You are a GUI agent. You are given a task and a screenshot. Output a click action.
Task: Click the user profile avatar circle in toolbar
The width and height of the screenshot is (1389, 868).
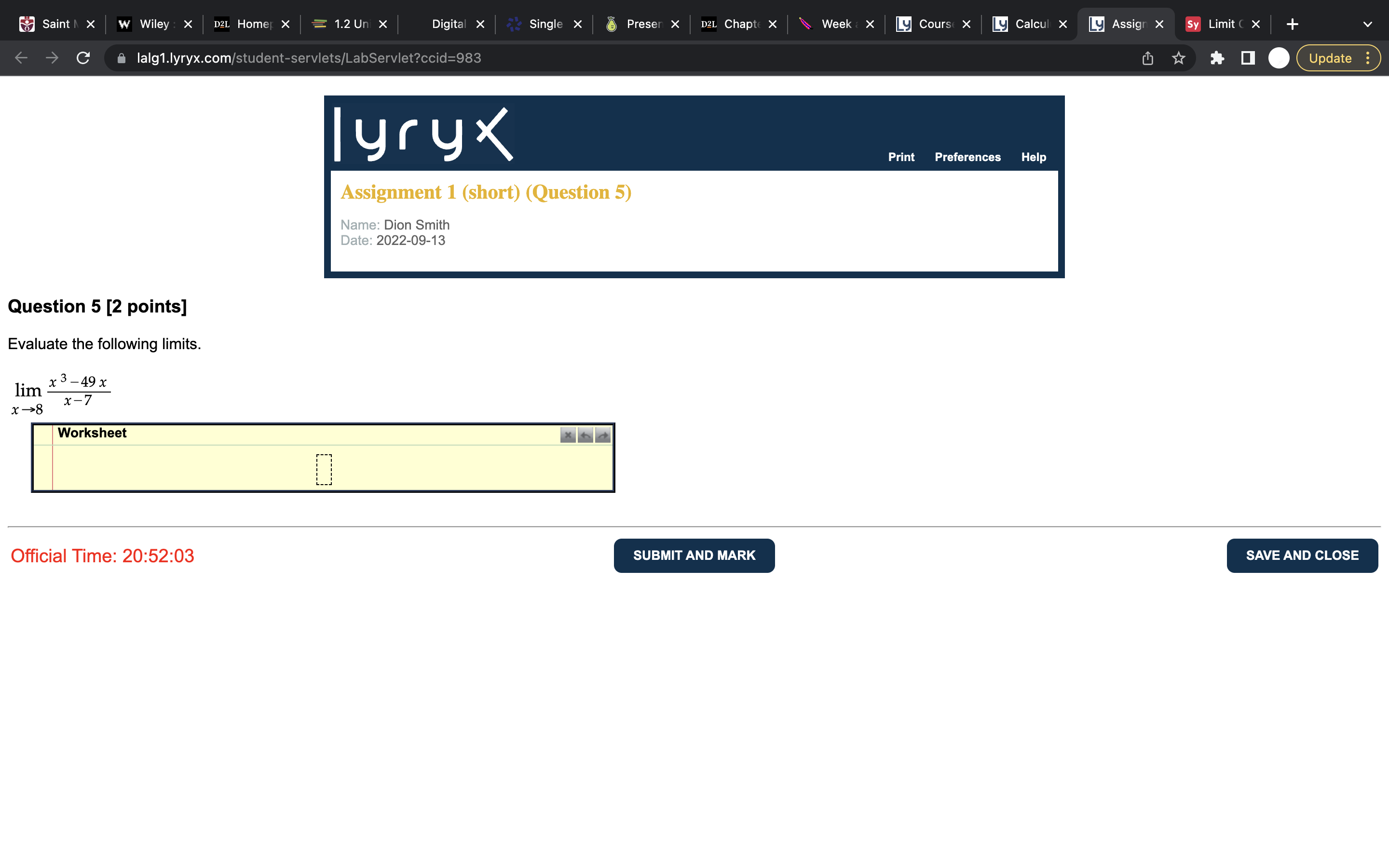(x=1279, y=58)
